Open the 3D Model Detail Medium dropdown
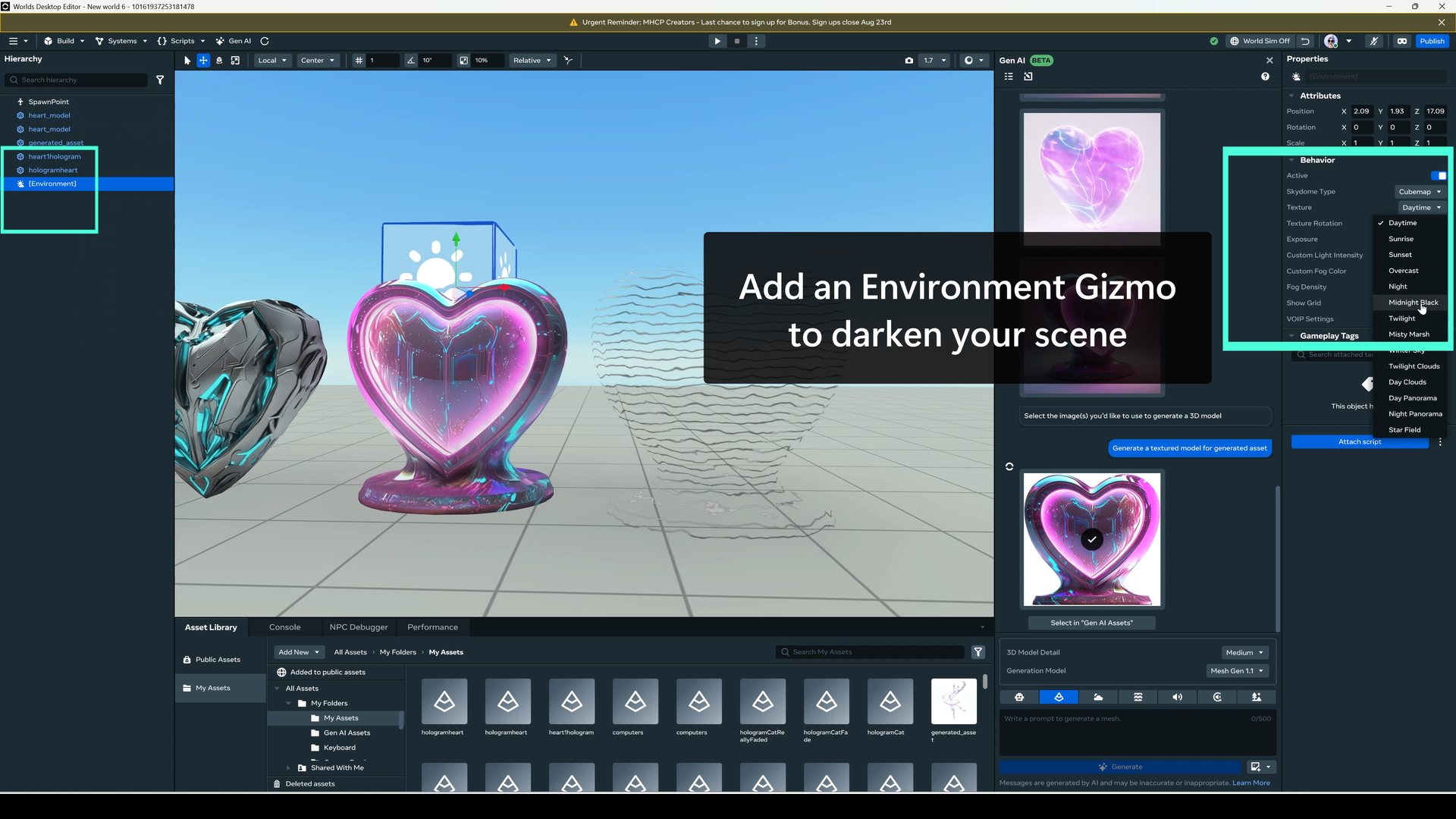 tap(1244, 652)
